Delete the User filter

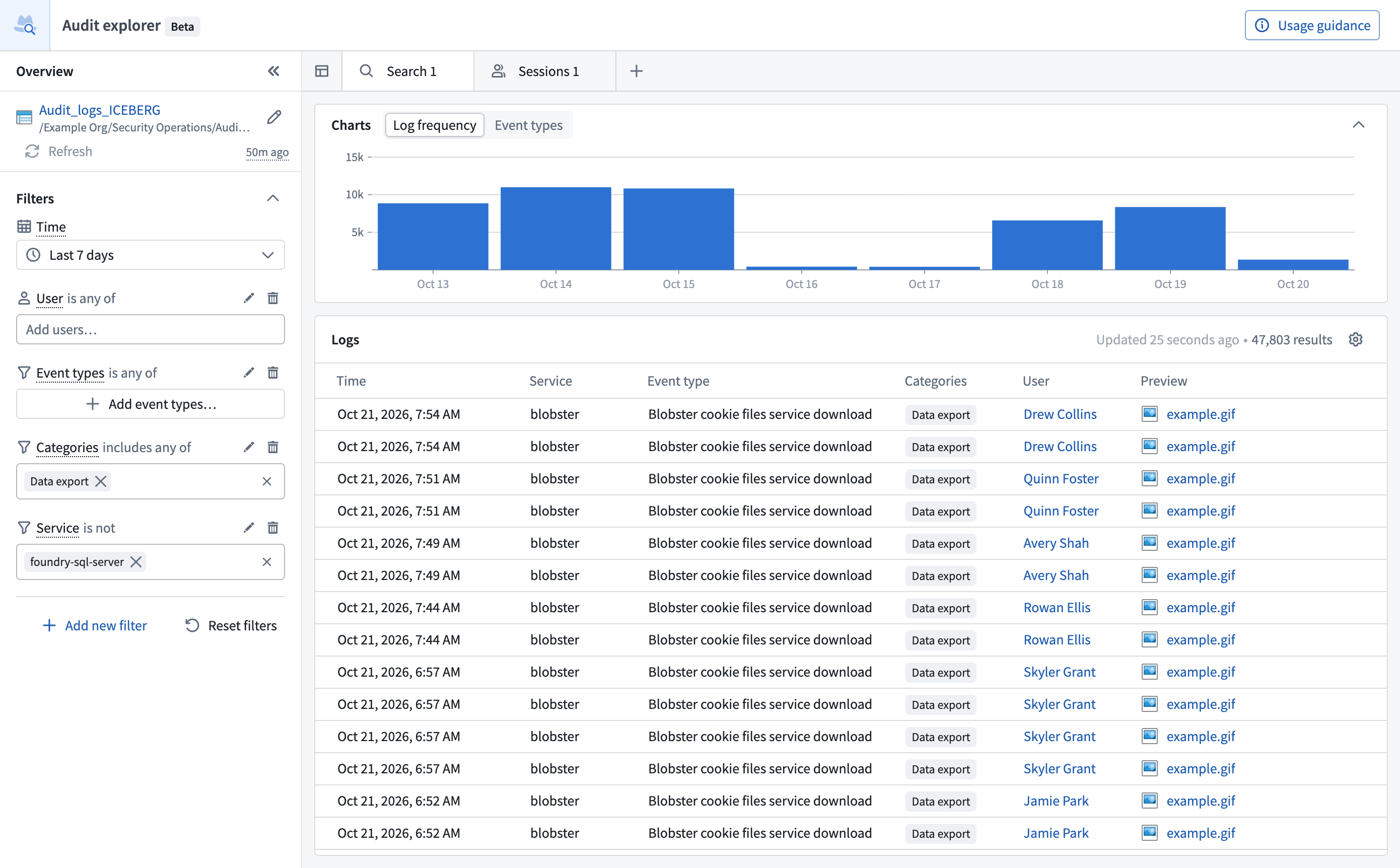pos(273,298)
